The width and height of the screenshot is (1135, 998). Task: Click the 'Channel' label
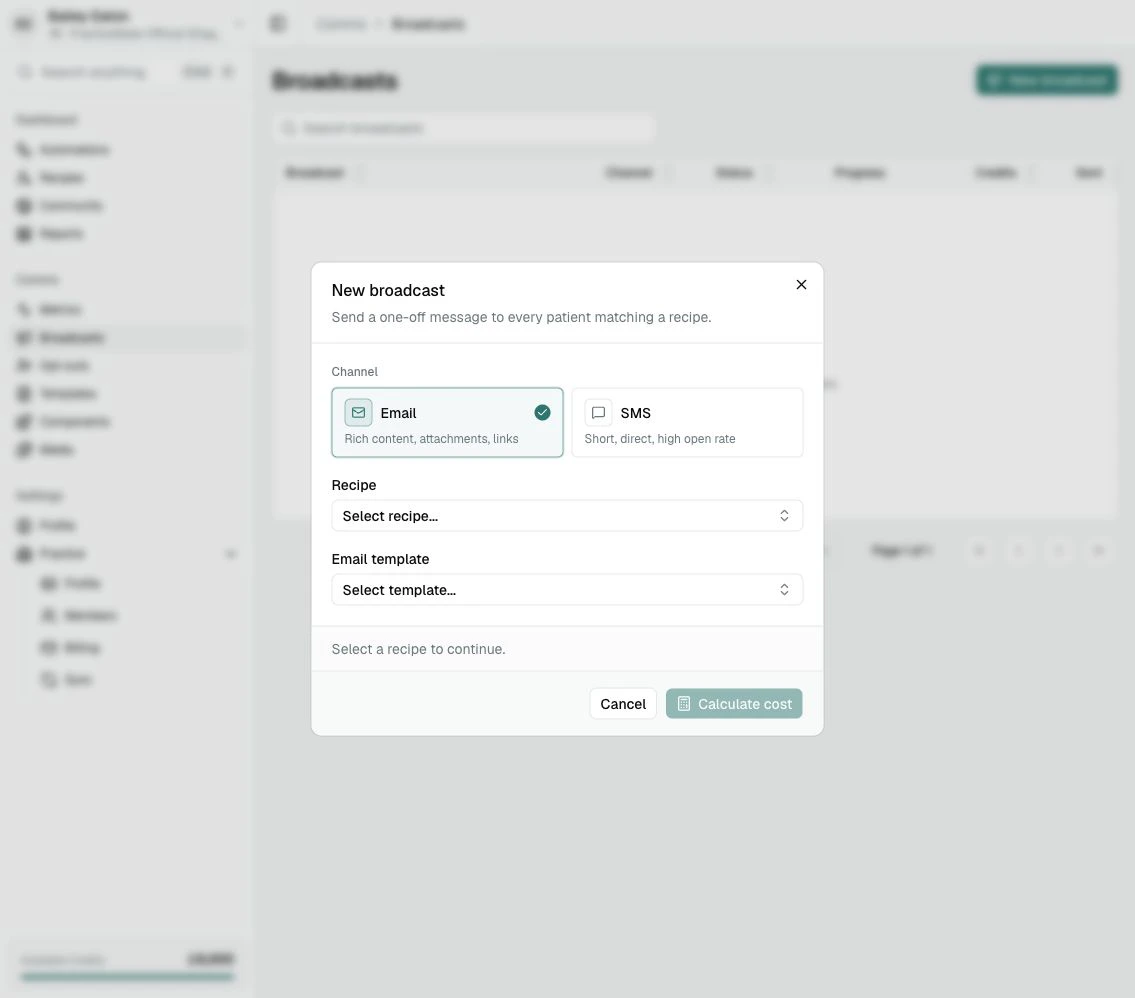point(355,371)
